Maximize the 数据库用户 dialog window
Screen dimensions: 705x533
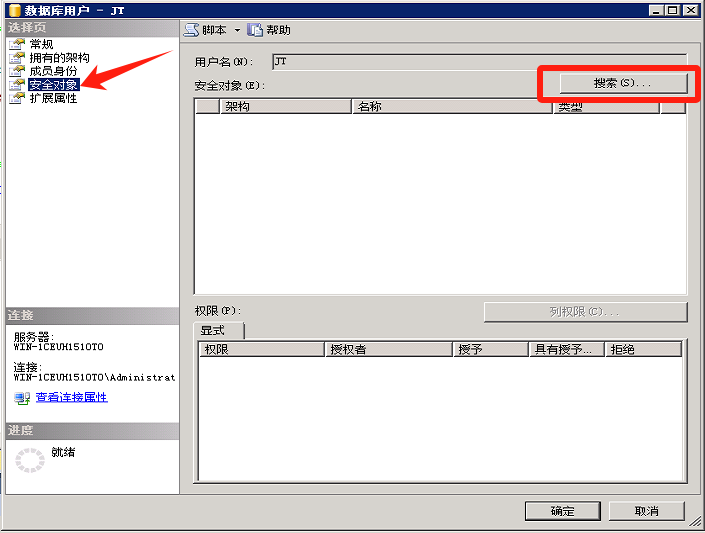[x=673, y=10]
